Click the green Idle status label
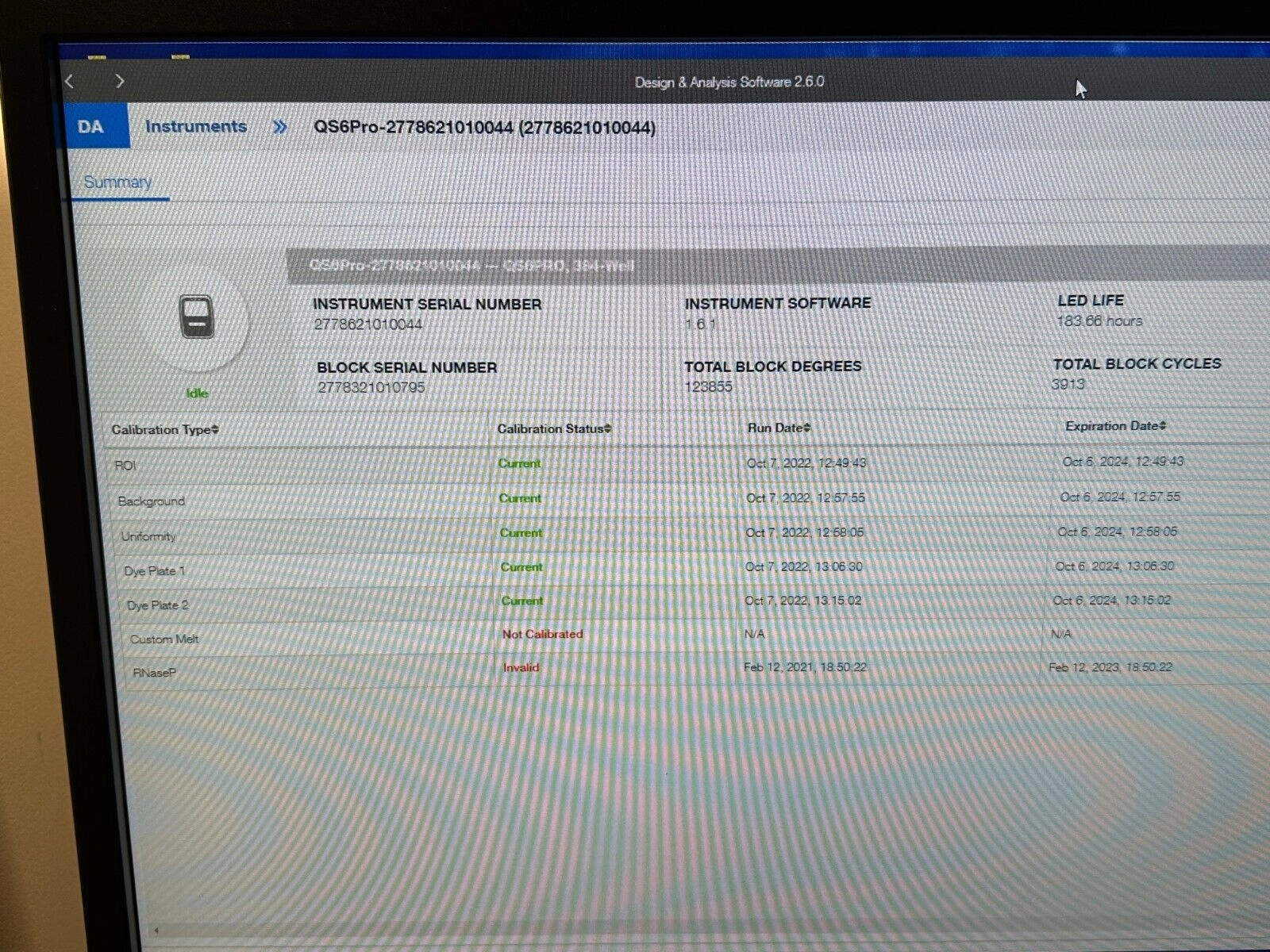Viewport: 1270px width, 952px height. [x=197, y=393]
